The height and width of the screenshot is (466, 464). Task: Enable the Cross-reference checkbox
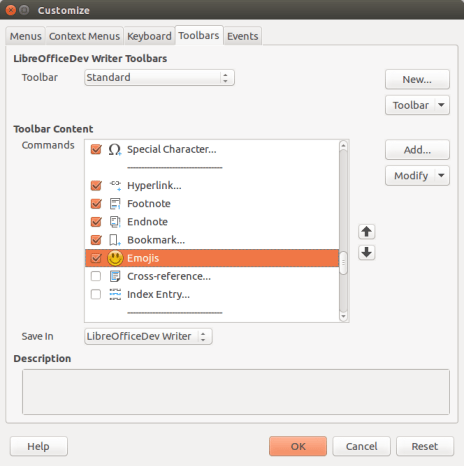(96, 276)
